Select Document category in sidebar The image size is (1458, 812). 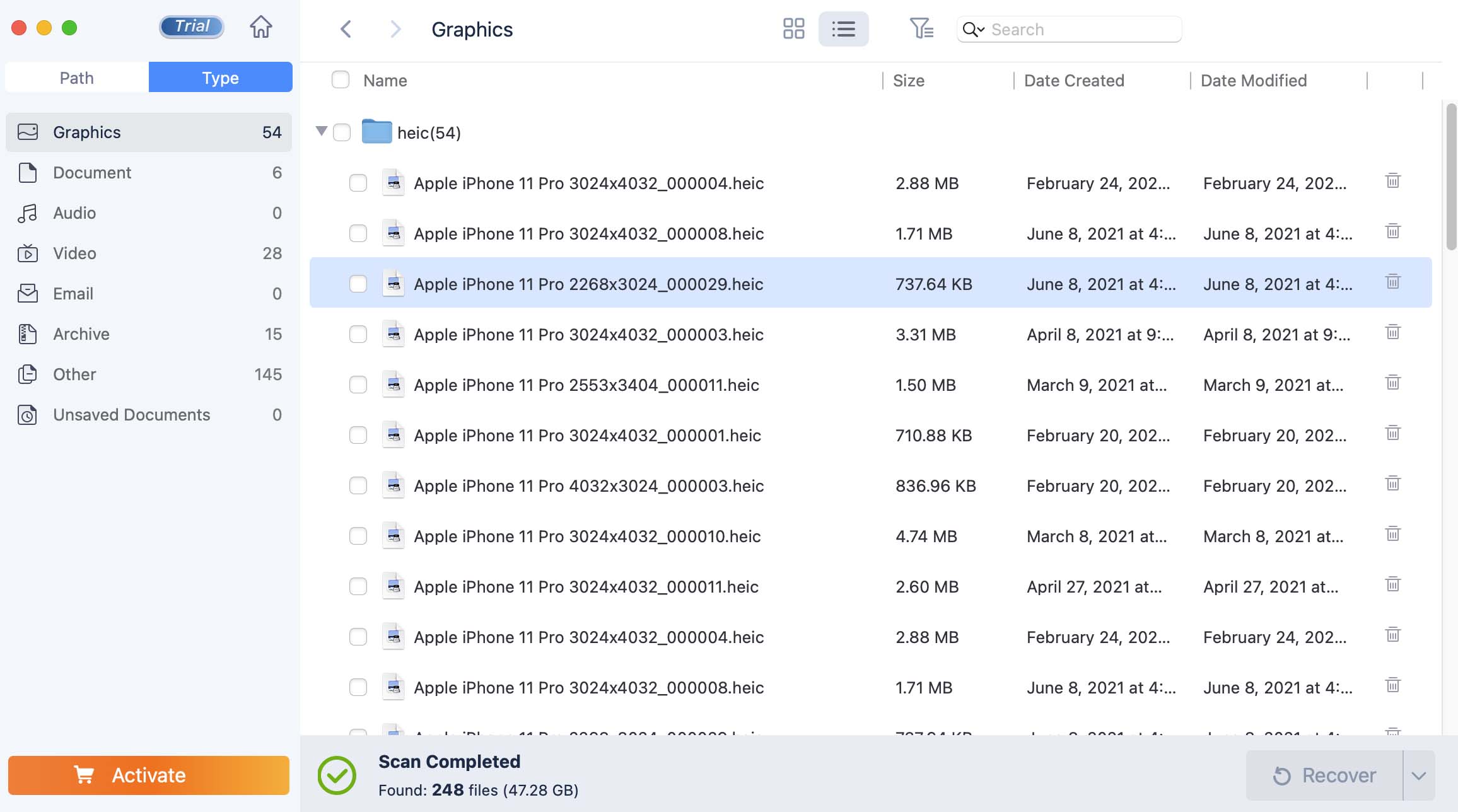(149, 173)
